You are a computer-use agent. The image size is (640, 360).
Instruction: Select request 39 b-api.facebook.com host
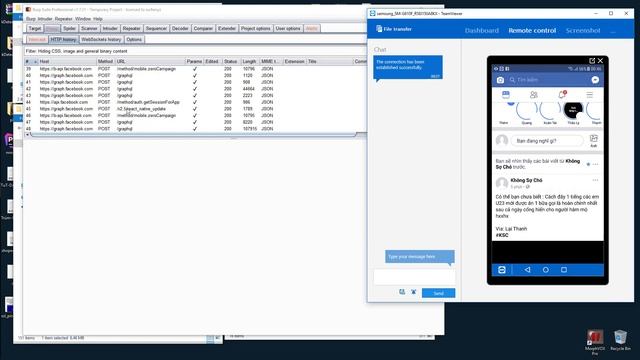click(x=66, y=69)
